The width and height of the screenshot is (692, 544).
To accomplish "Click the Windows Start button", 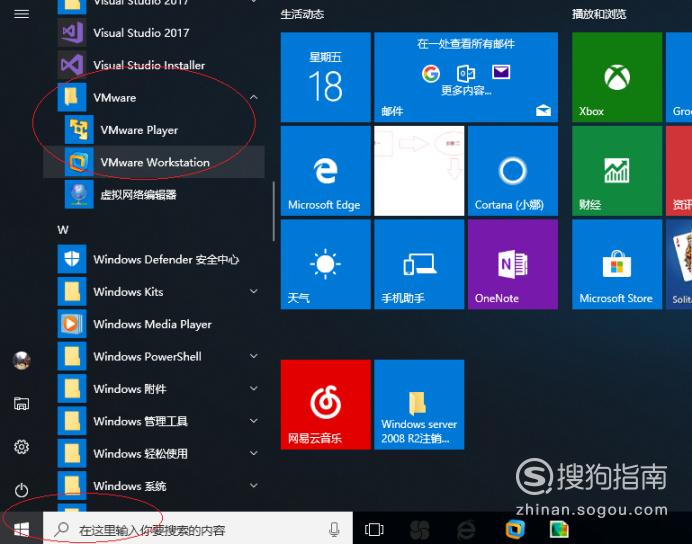I will [x=21, y=529].
